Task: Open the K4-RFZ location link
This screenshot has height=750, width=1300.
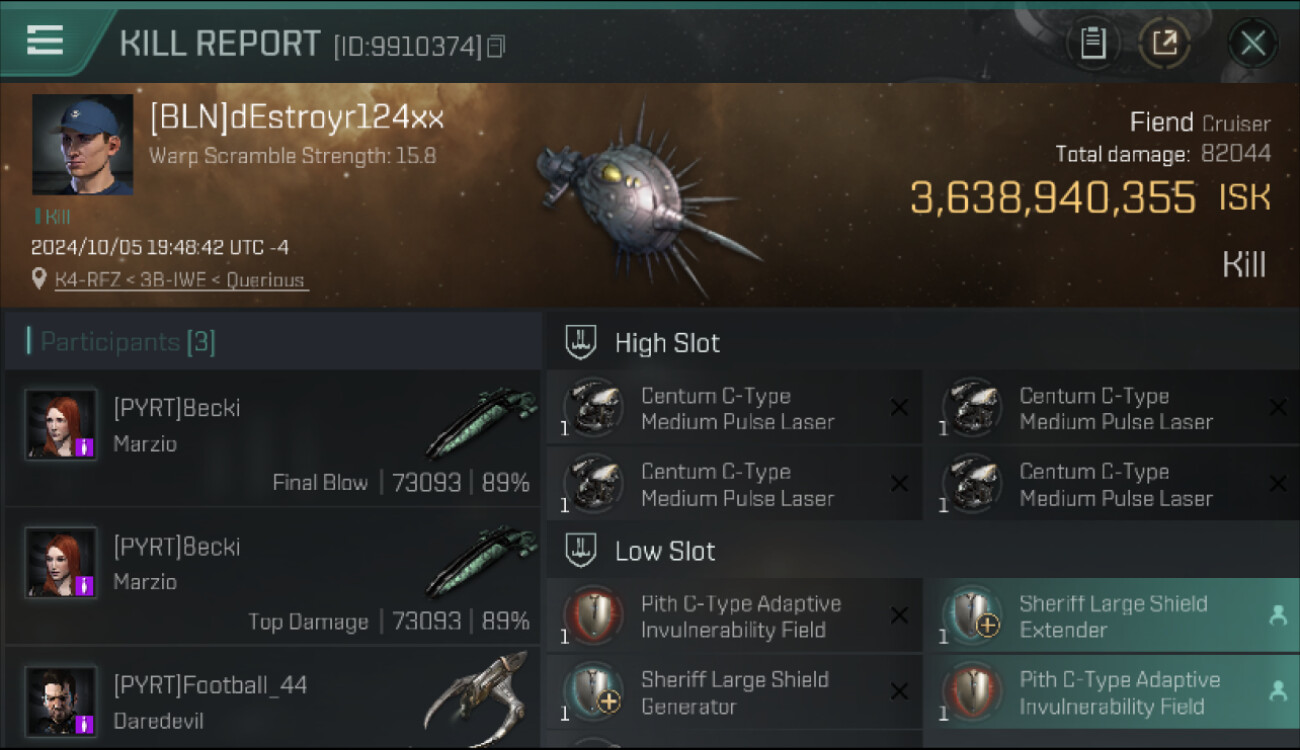Action: (81, 281)
